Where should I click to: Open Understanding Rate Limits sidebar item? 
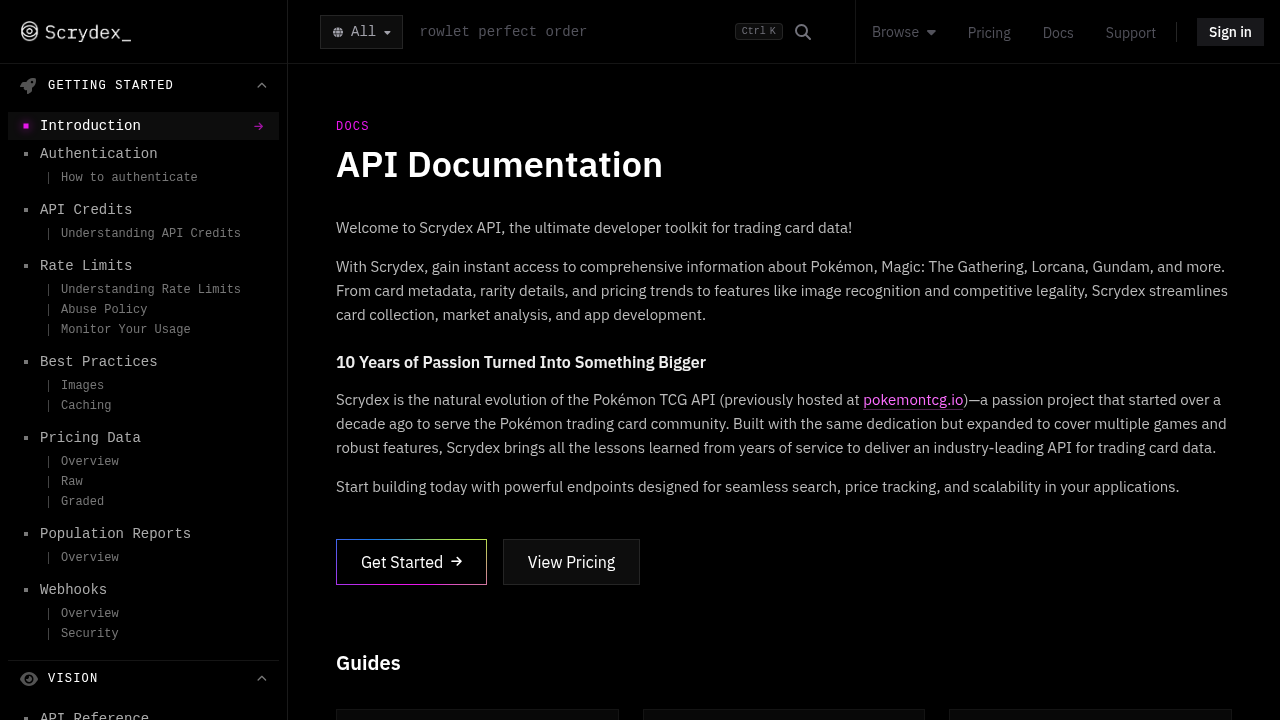(150, 289)
